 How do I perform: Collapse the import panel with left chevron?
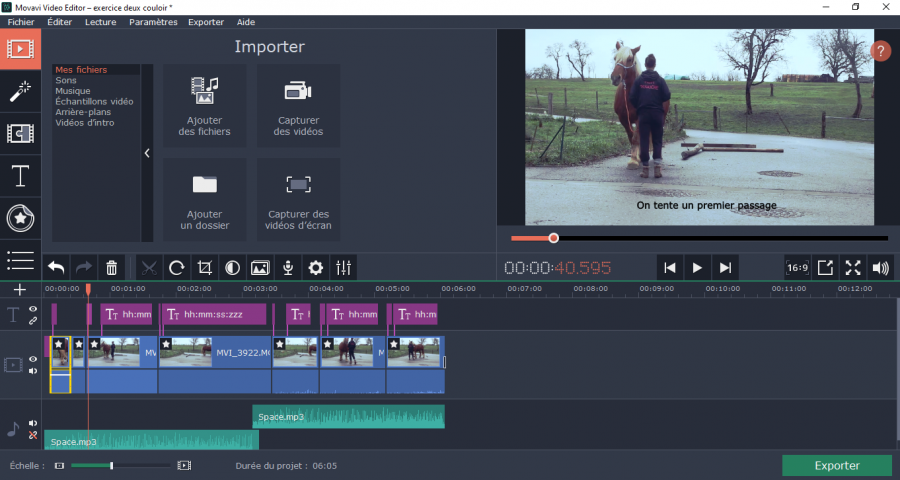(147, 153)
